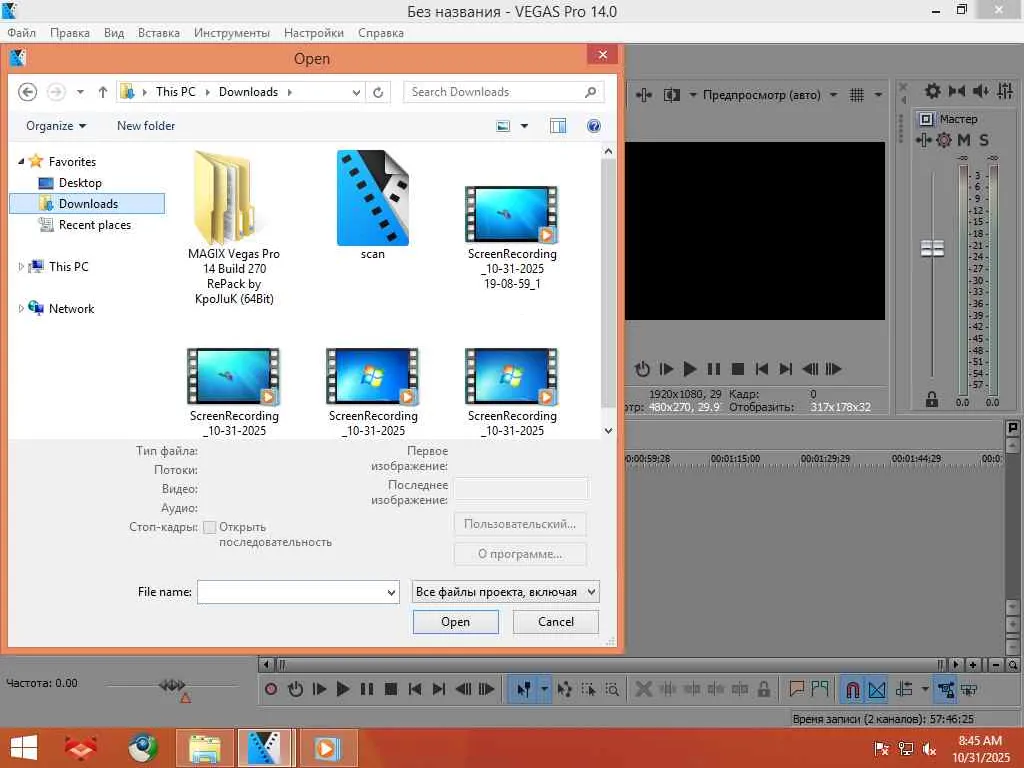
Task: Open the Настройки menu
Action: point(313,33)
